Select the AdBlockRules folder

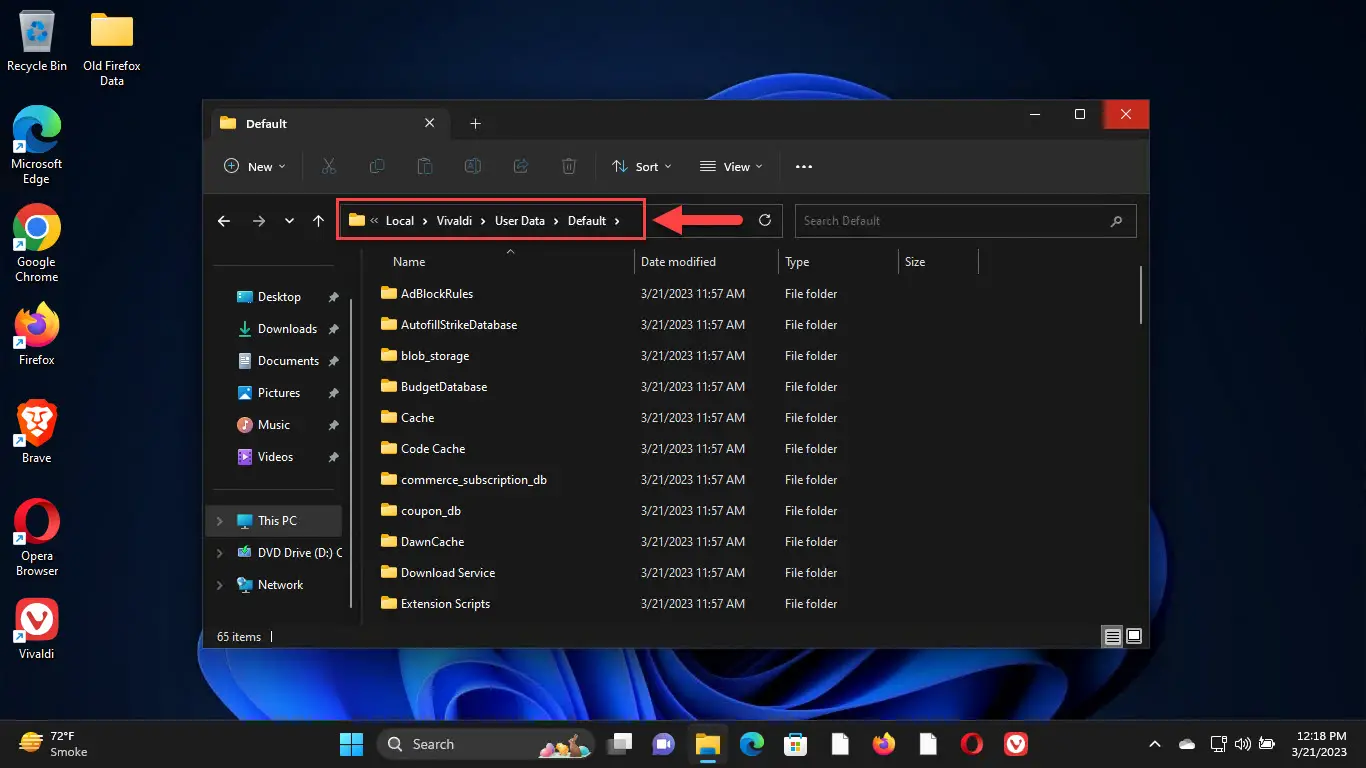(x=436, y=294)
